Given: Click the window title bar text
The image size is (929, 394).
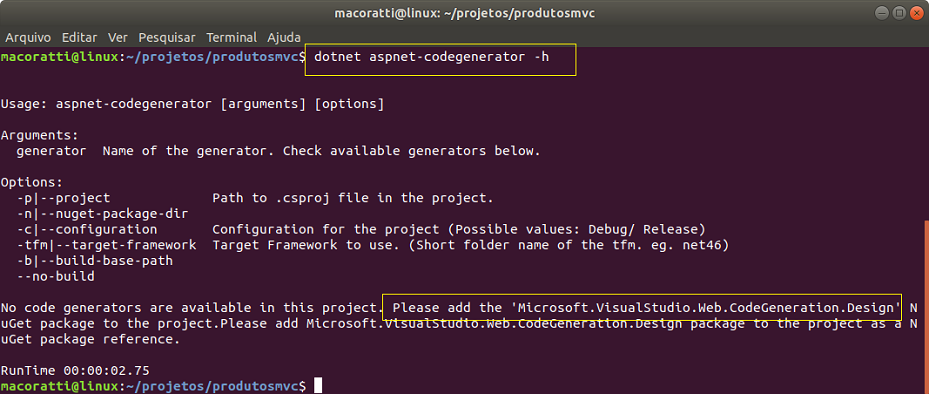Looking at the screenshot, I should coord(464,13).
